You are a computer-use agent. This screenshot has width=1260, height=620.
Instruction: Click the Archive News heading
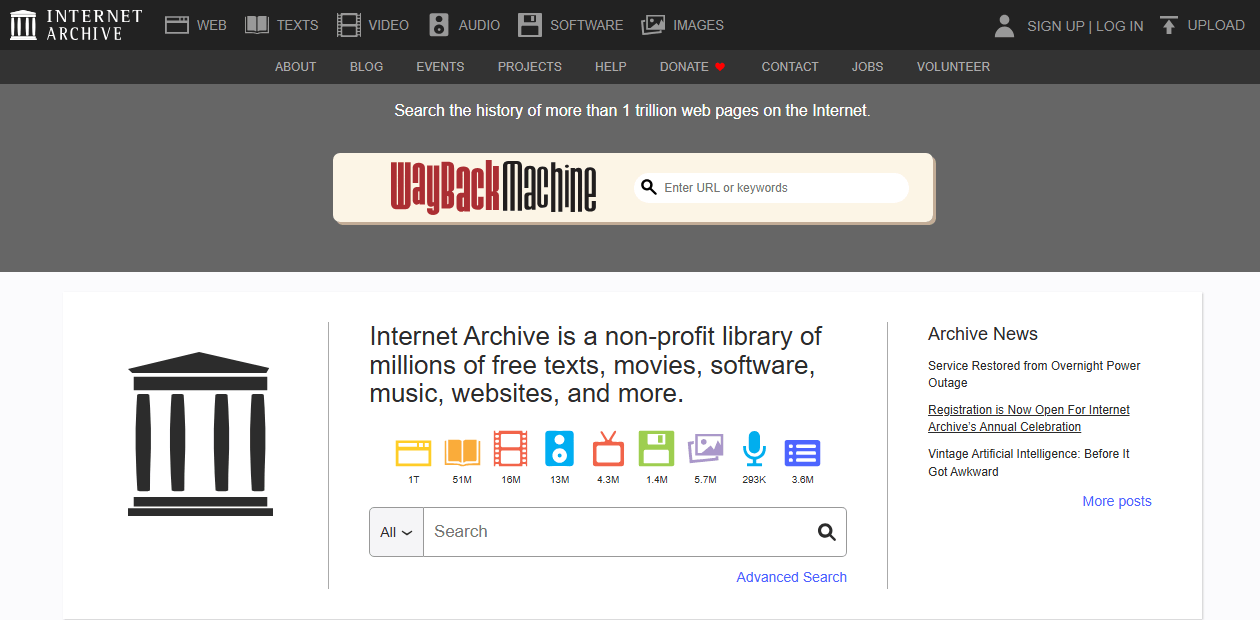tap(983, 334)
